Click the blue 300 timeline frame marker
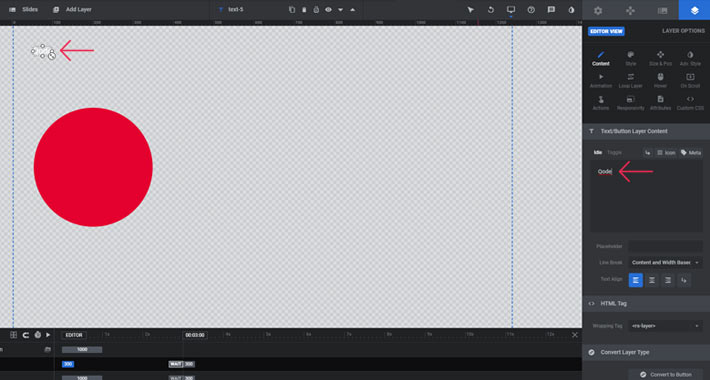The width and height of the screenshot is (710, 380). coord(68,364)
